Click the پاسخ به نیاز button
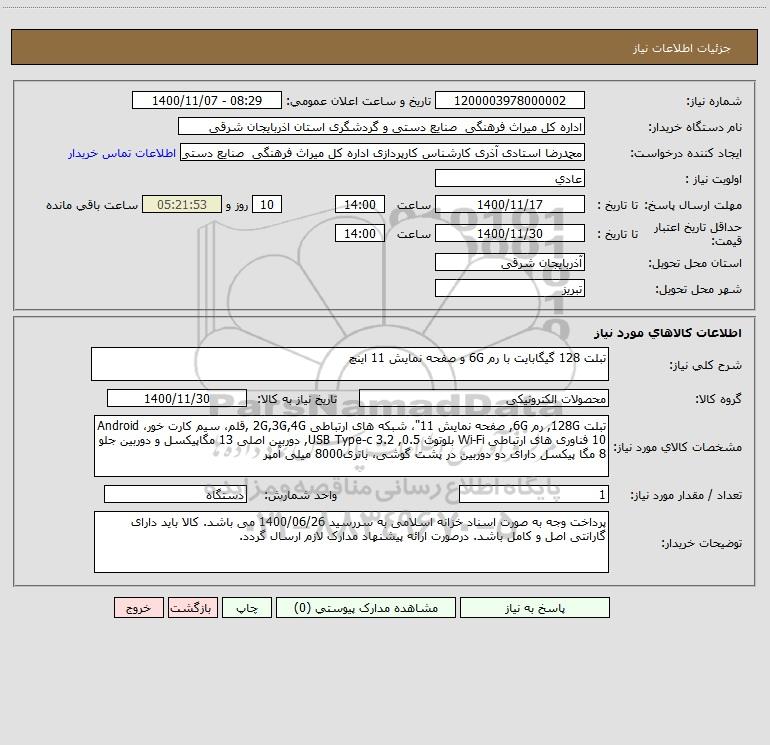Image resolution: width=770 pixels, height=745 pixels. [534, 608]
